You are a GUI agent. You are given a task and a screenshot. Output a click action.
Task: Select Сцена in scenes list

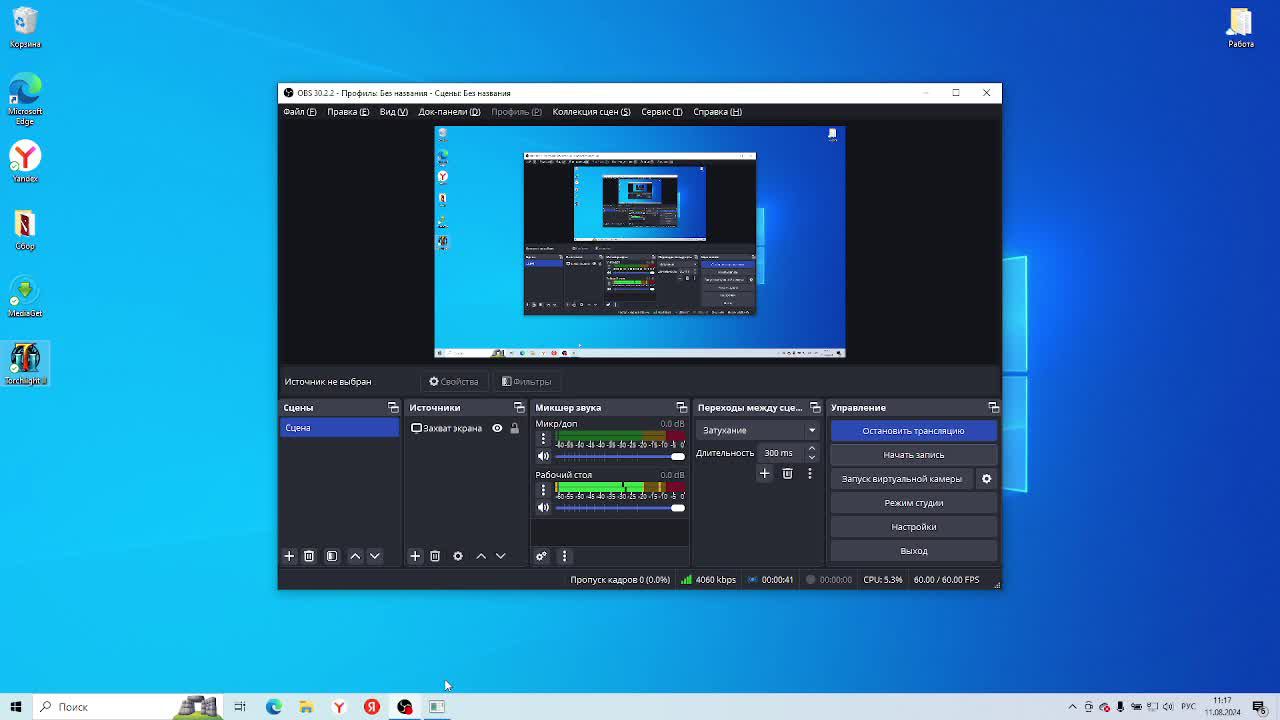point(339,428)
